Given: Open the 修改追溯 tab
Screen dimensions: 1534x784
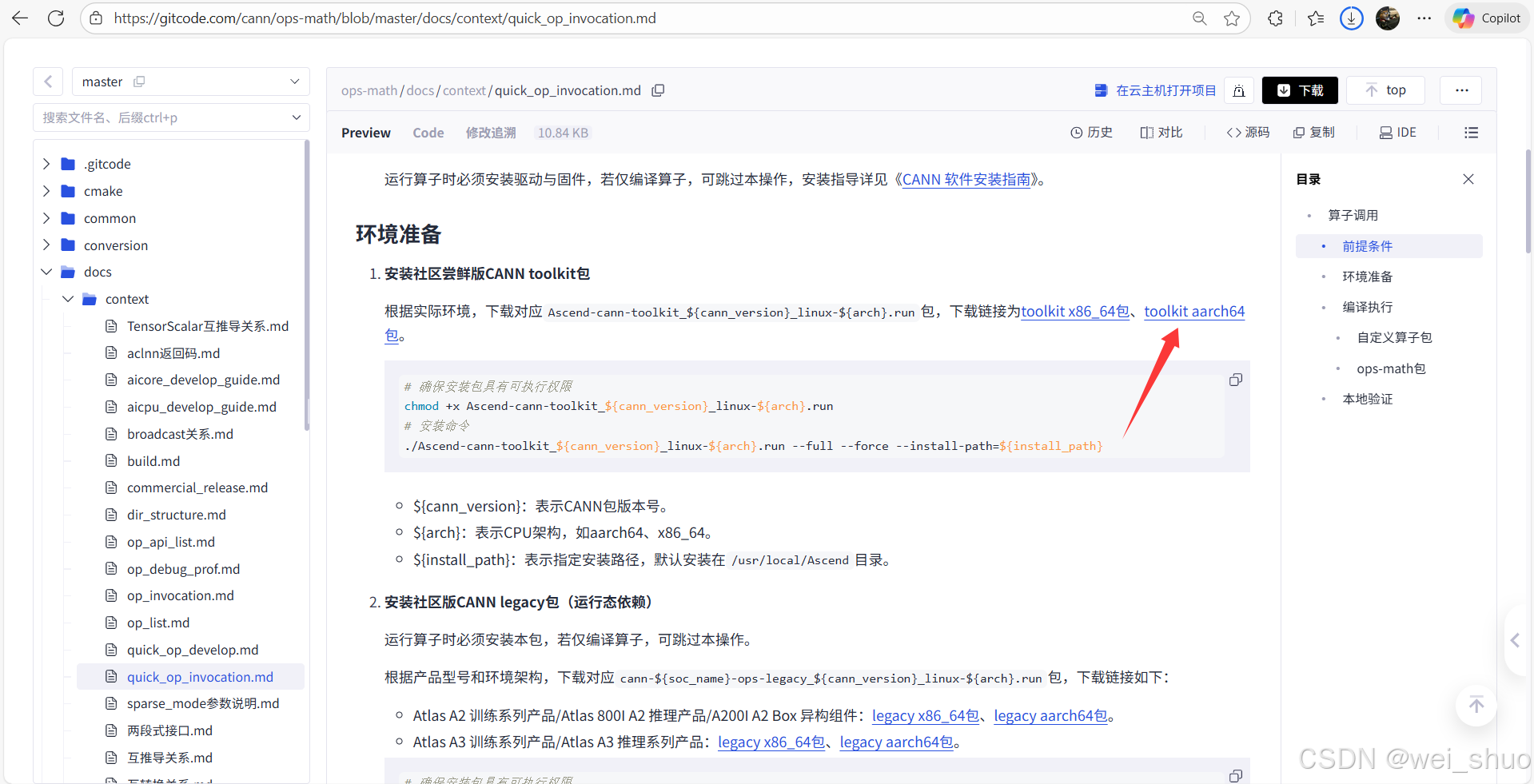Looking at the screenshot, I should 490,133.
